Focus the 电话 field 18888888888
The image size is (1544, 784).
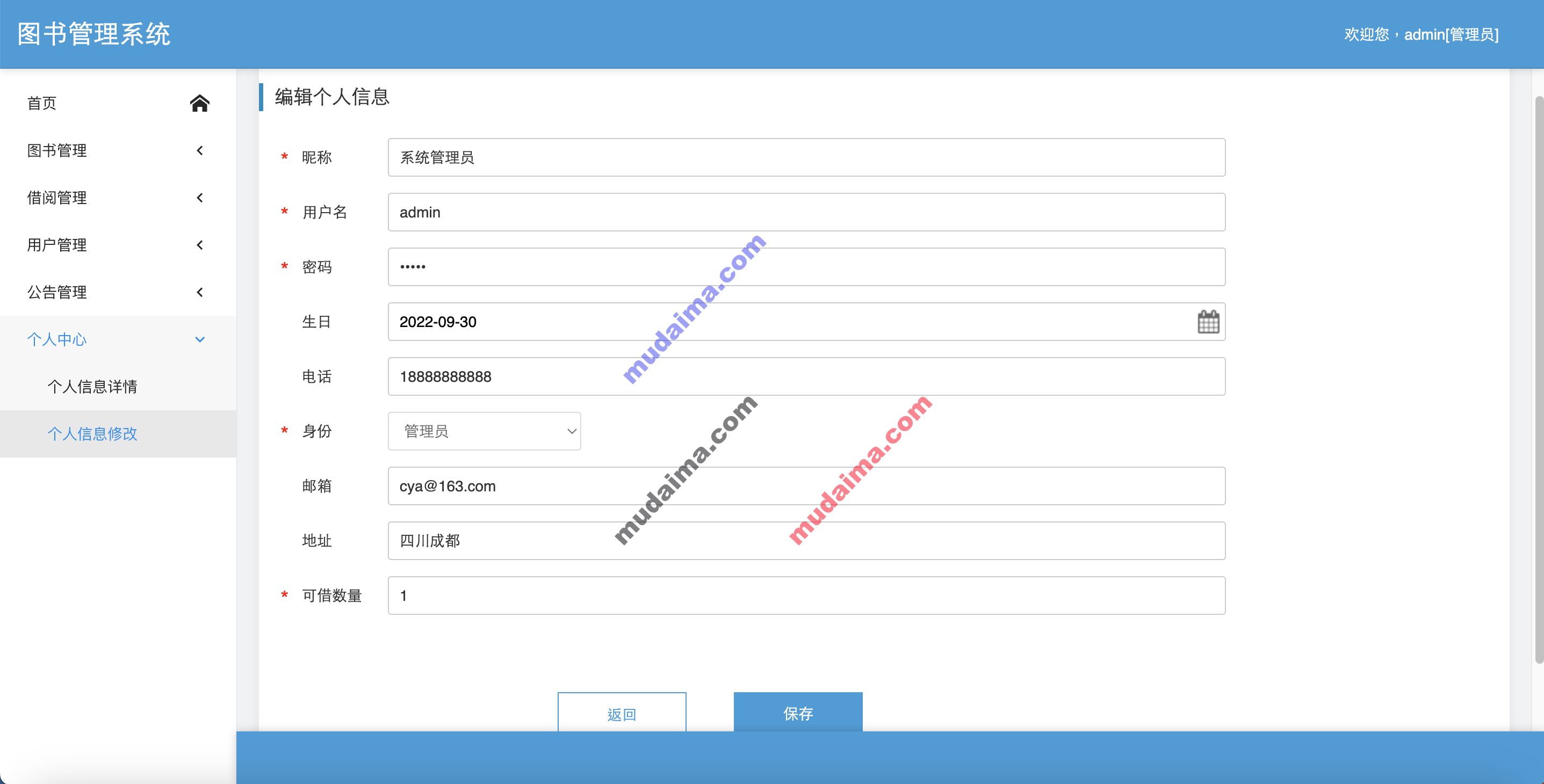806,377
